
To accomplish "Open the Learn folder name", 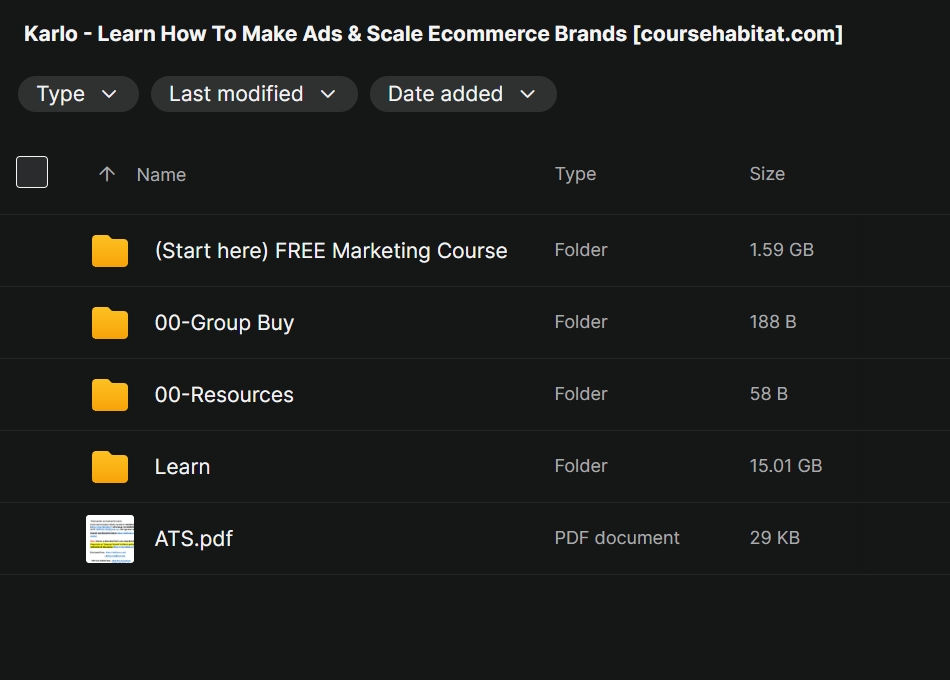I will [x=182, y=467].
